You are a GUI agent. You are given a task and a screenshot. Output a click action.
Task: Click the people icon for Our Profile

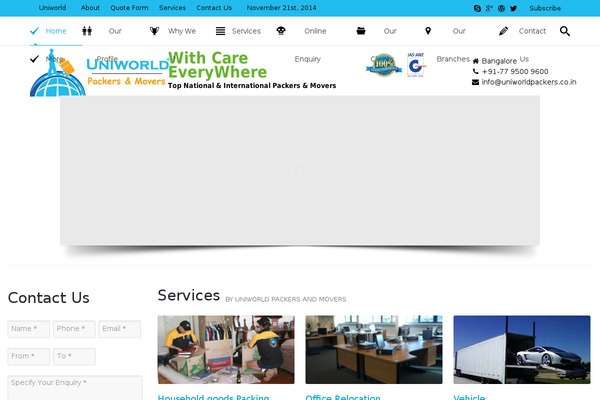coord(87,31)
